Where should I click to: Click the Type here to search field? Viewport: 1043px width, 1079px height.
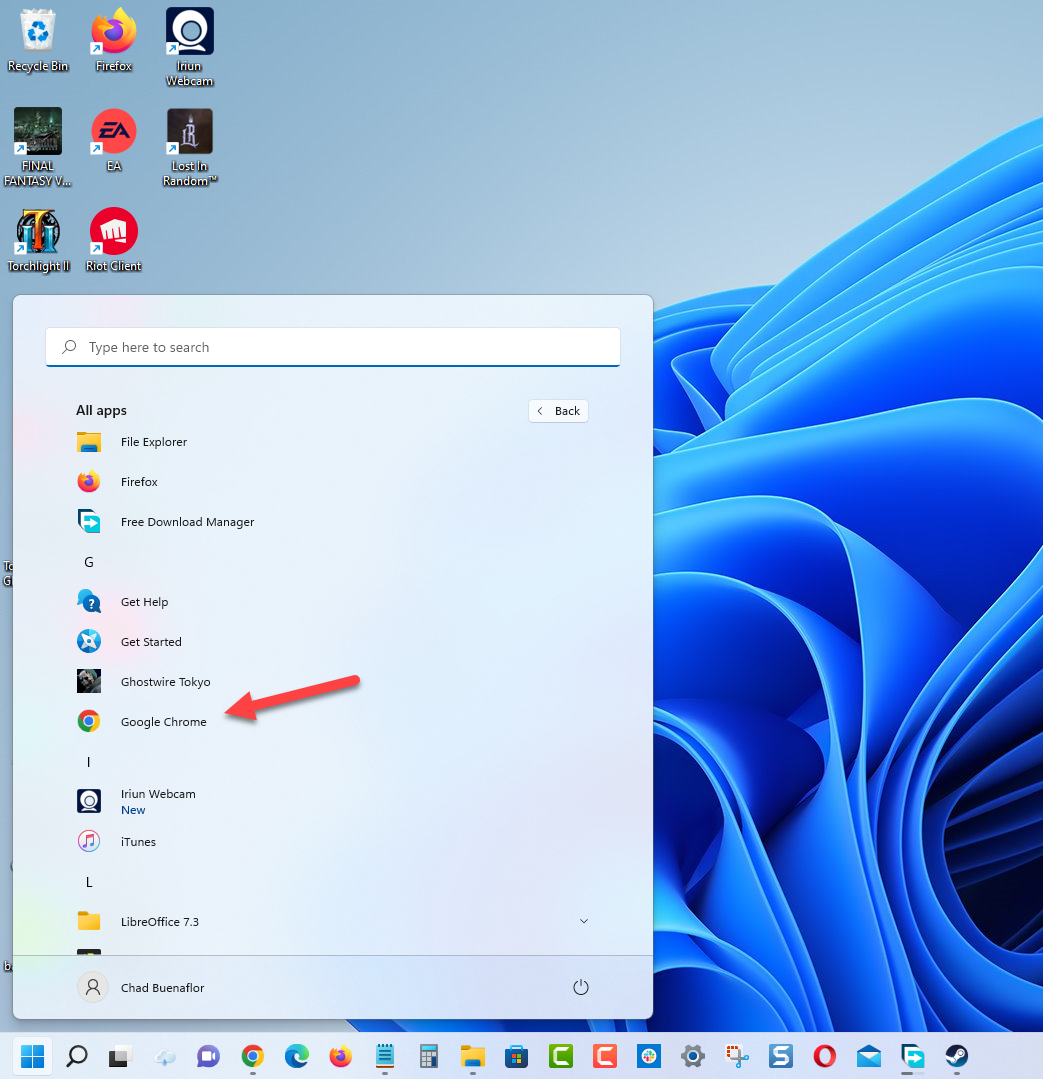(333, 347)
